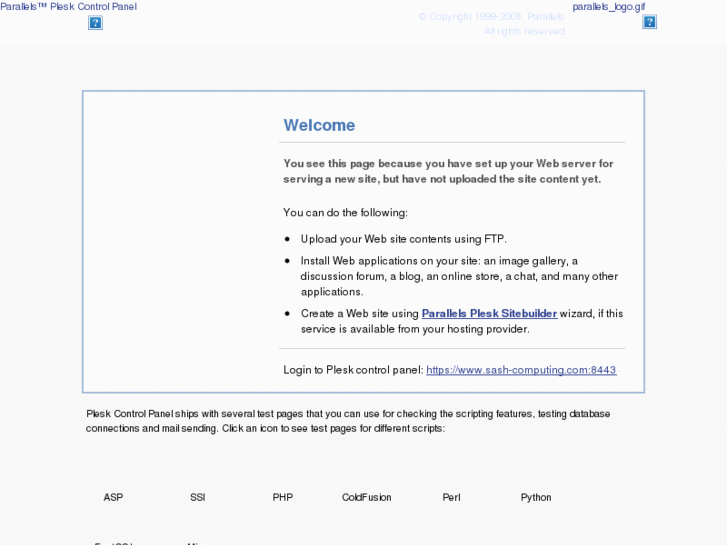The image size is (727, 545).
Task: Click the parallels_logo.gif link
Action: (608, 6)
